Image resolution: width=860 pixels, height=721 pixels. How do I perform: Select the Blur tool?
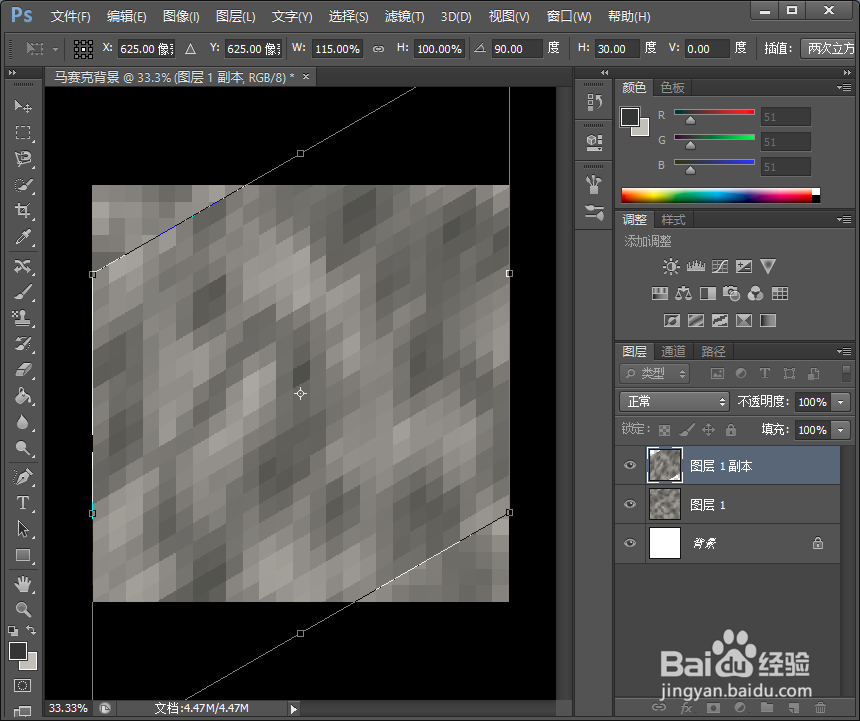click(23, 422)
